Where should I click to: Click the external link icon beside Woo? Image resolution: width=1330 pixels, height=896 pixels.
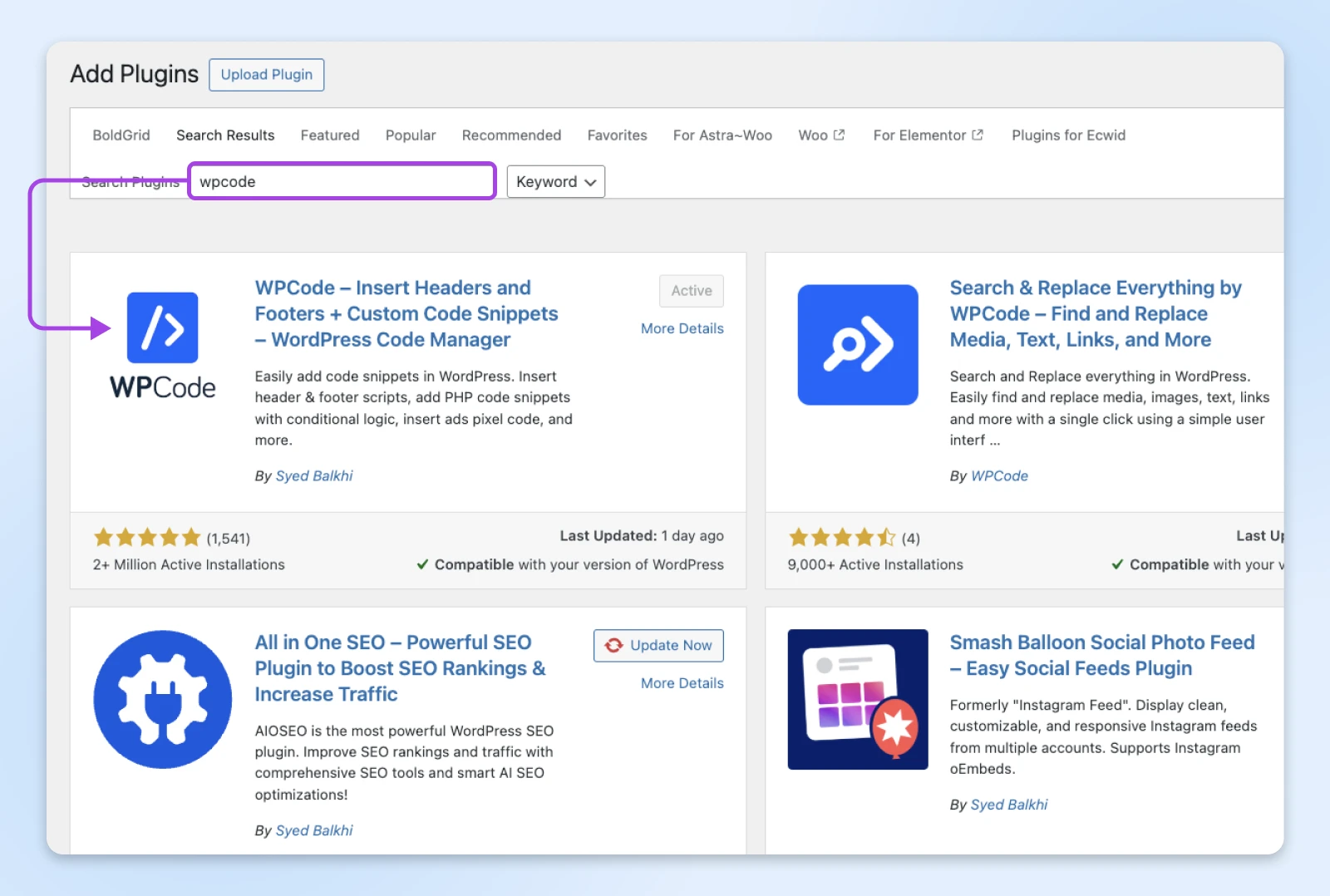point(839,135)
